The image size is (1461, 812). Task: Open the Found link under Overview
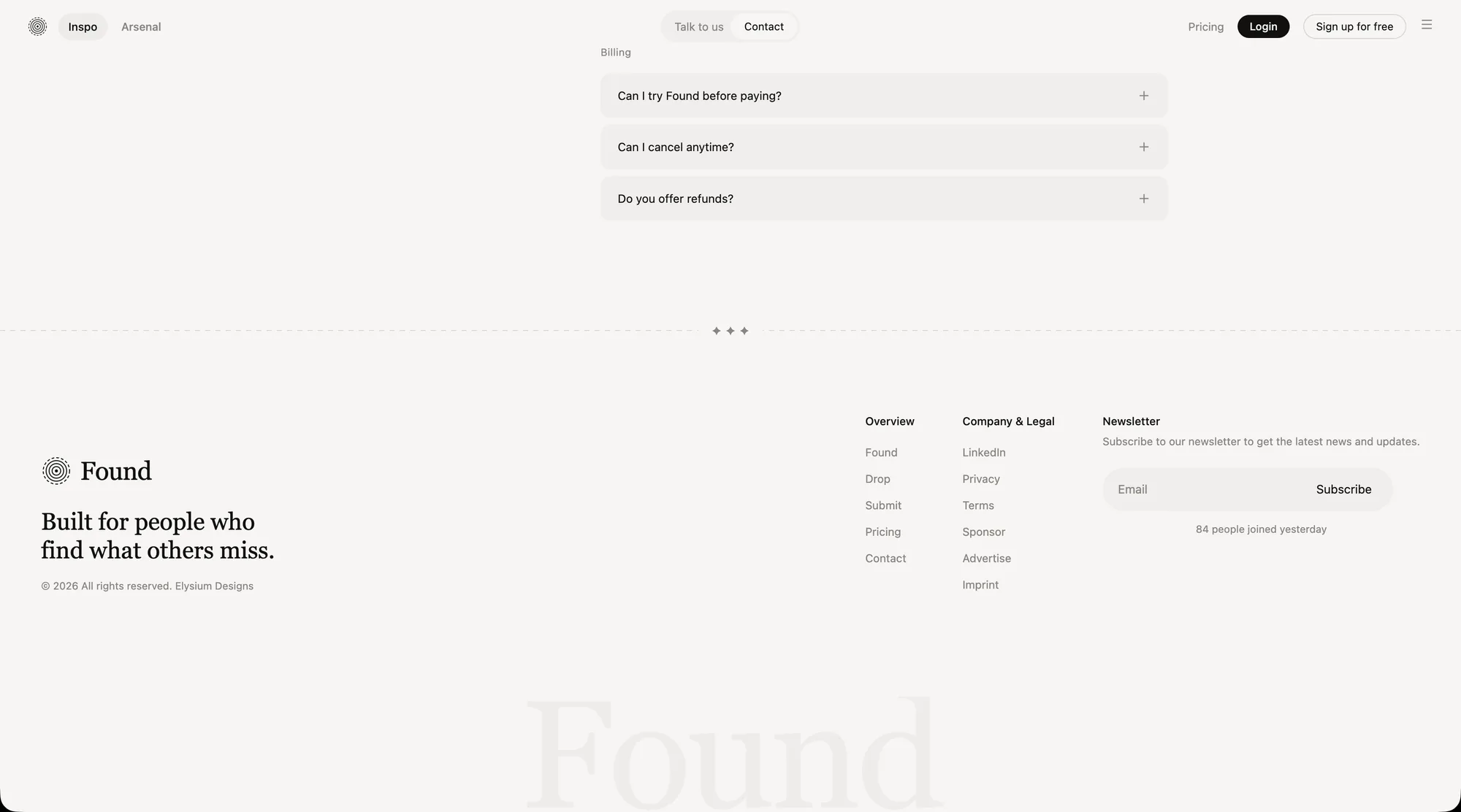click(881, 453)
